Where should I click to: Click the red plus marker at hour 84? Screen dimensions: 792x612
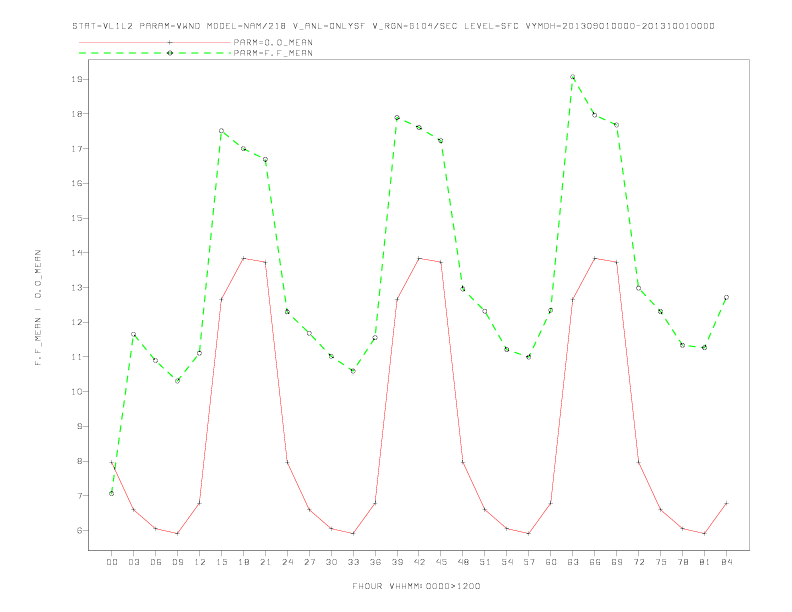[726, 503]
